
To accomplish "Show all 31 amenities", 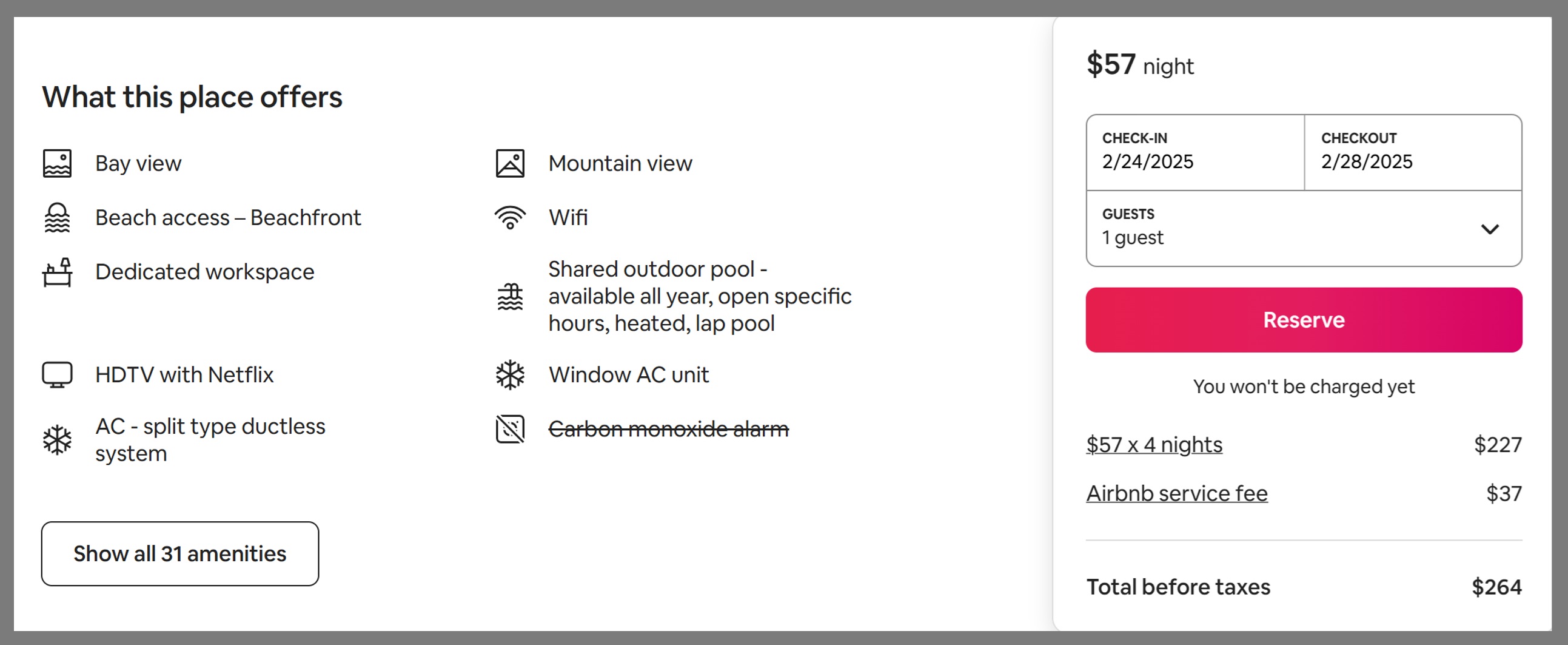I will [180, 553].
